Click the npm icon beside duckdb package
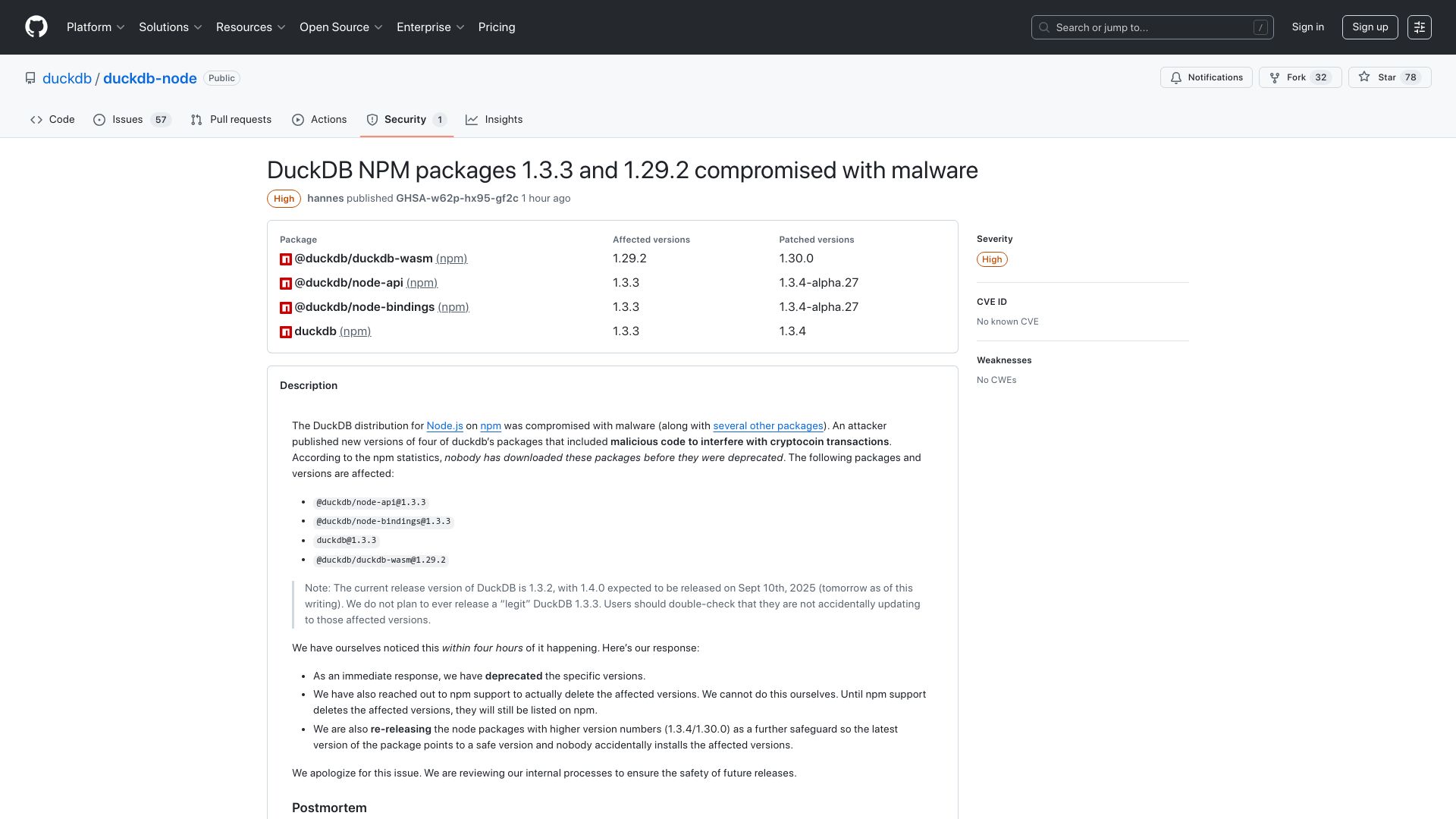The height and width of the screenshot is (819, 1456). 286,332
